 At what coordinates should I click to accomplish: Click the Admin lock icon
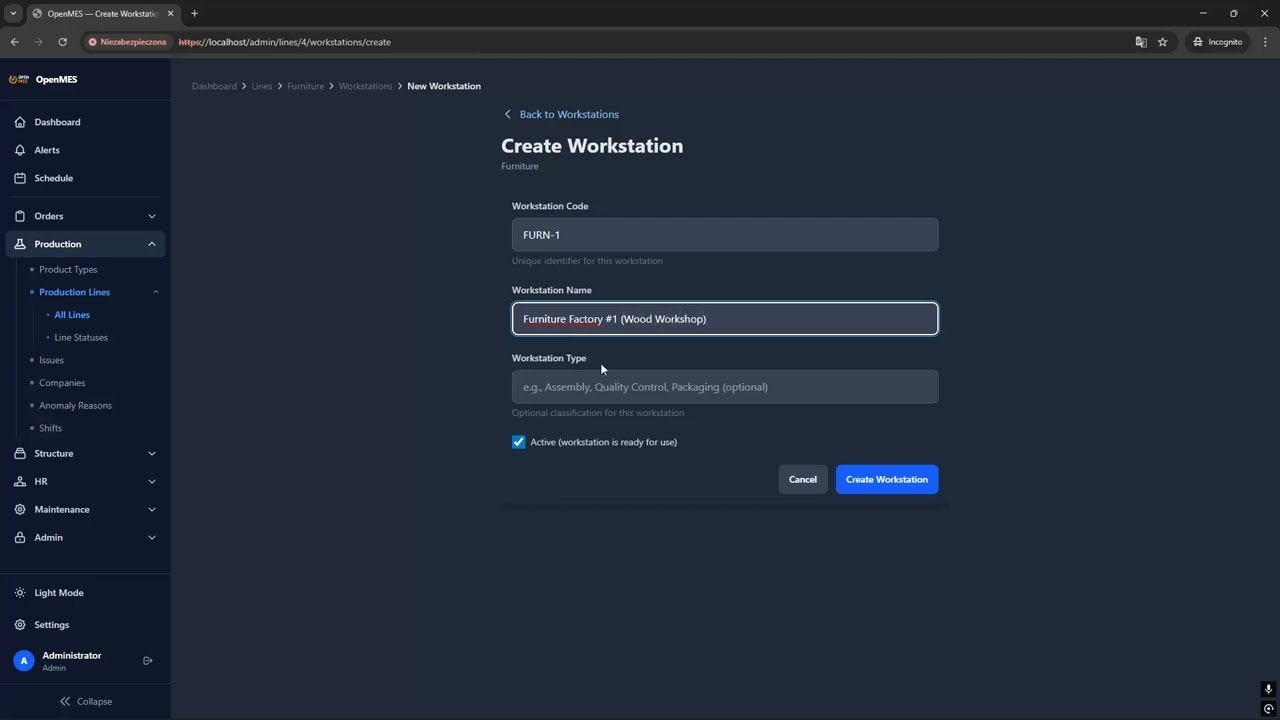(x=20, y=537)
